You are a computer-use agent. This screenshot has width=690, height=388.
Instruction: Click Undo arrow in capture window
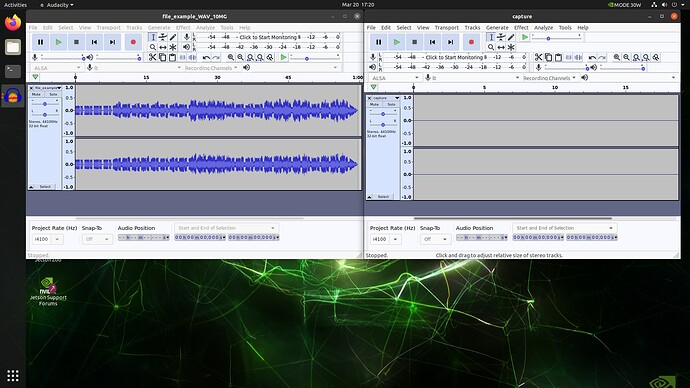coord(592,57)
